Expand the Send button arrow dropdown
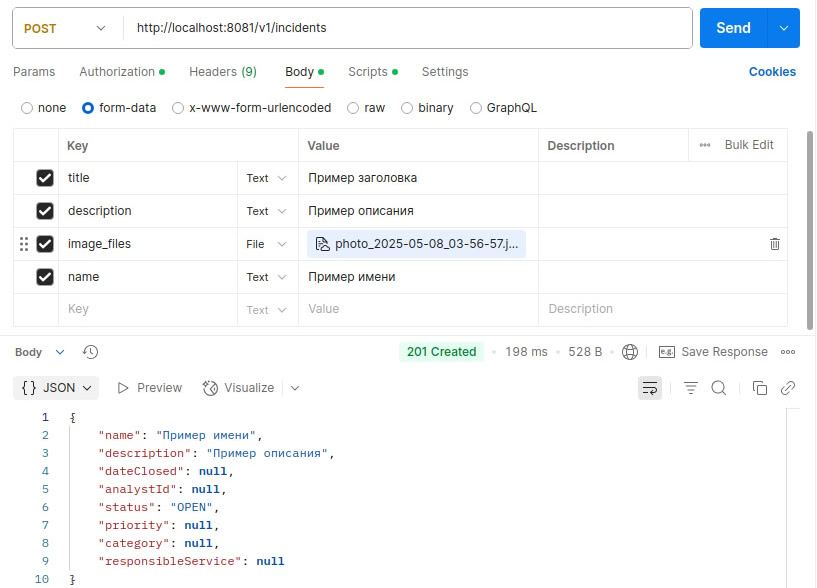The image size is (817, 588). (x=783, y=28)
